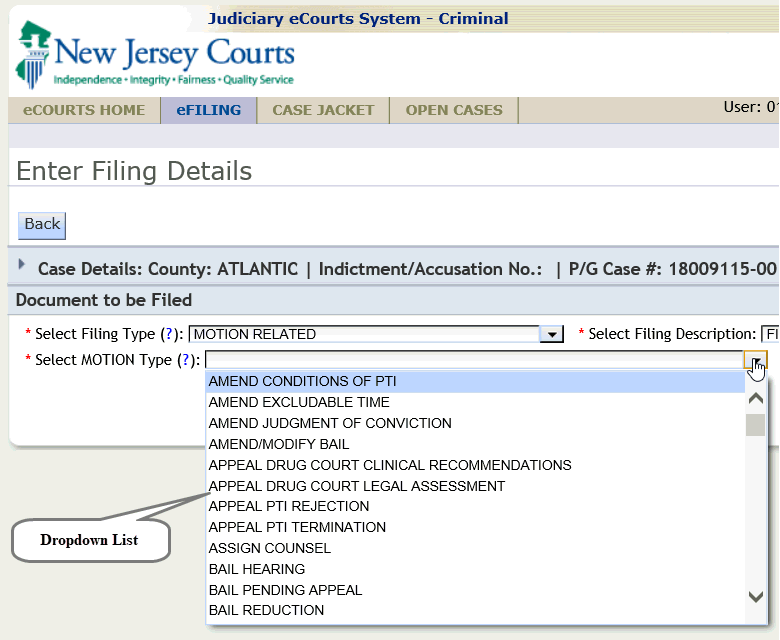Open the OPEN CASES tab
The width and height of the screenshot is (780, 640).
[x=454, y=110]
